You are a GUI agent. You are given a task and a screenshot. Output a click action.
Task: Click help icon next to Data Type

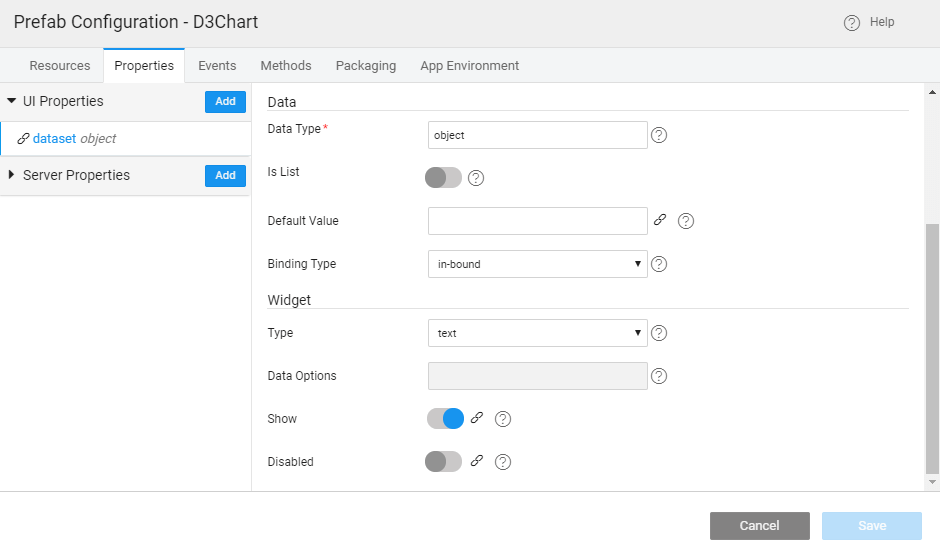(659, 135)
